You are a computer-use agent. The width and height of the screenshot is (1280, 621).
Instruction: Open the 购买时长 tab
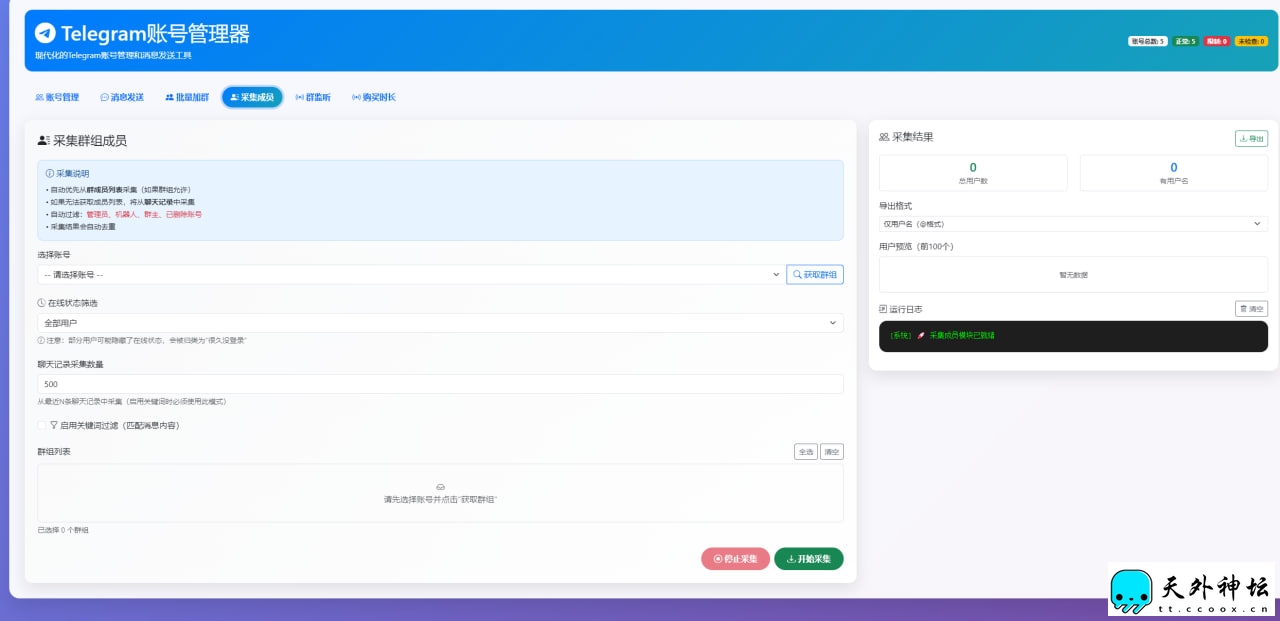tap(374, 97)
